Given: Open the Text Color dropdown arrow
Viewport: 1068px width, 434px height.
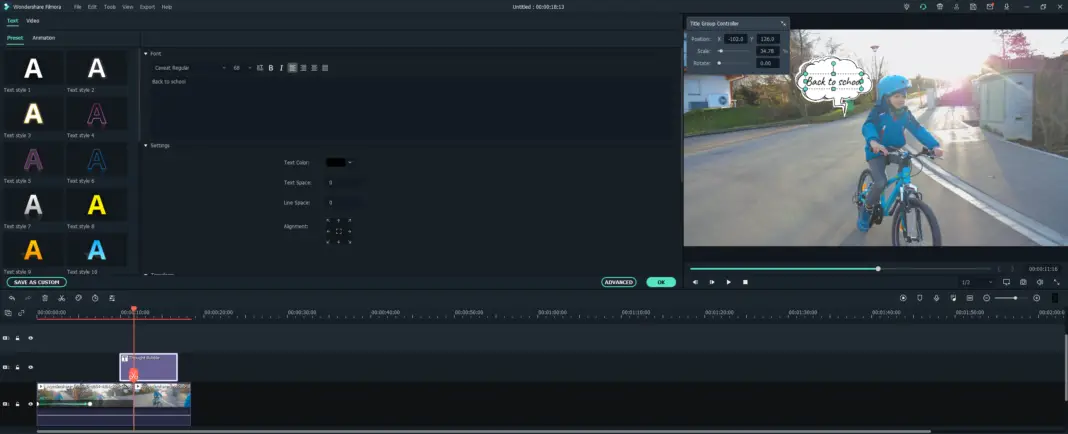Looking at the screenshot, I should point(350,163).
